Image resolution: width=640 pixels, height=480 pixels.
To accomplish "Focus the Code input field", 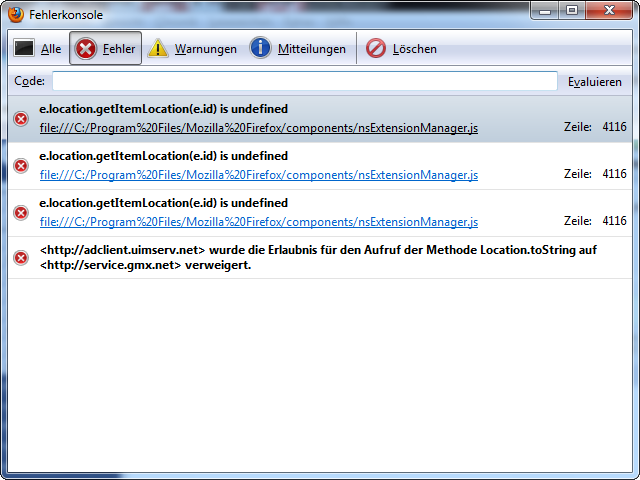I will 305,81.
